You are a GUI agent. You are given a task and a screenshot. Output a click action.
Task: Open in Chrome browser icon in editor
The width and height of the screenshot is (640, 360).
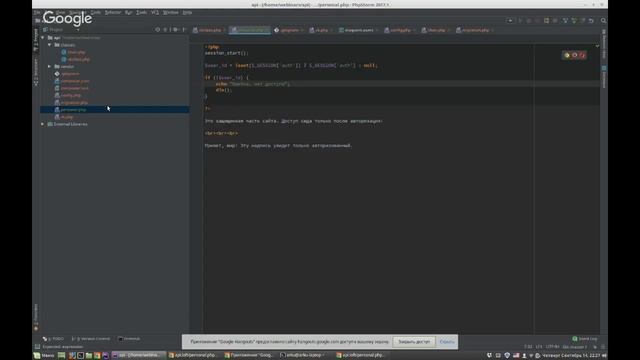point(567,55)
